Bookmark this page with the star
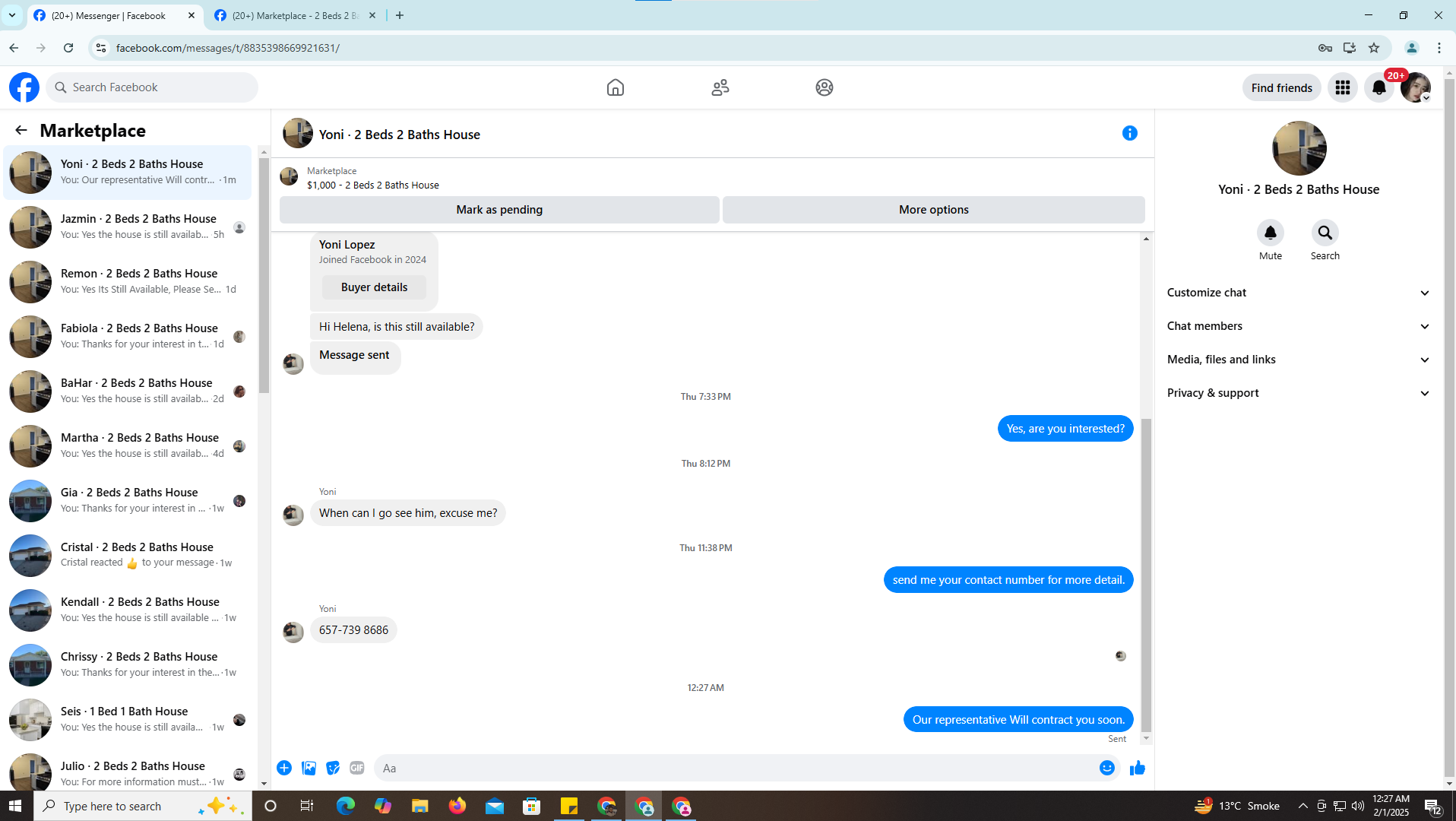Screen dimensions: 1456x821 pos(1374,48)
